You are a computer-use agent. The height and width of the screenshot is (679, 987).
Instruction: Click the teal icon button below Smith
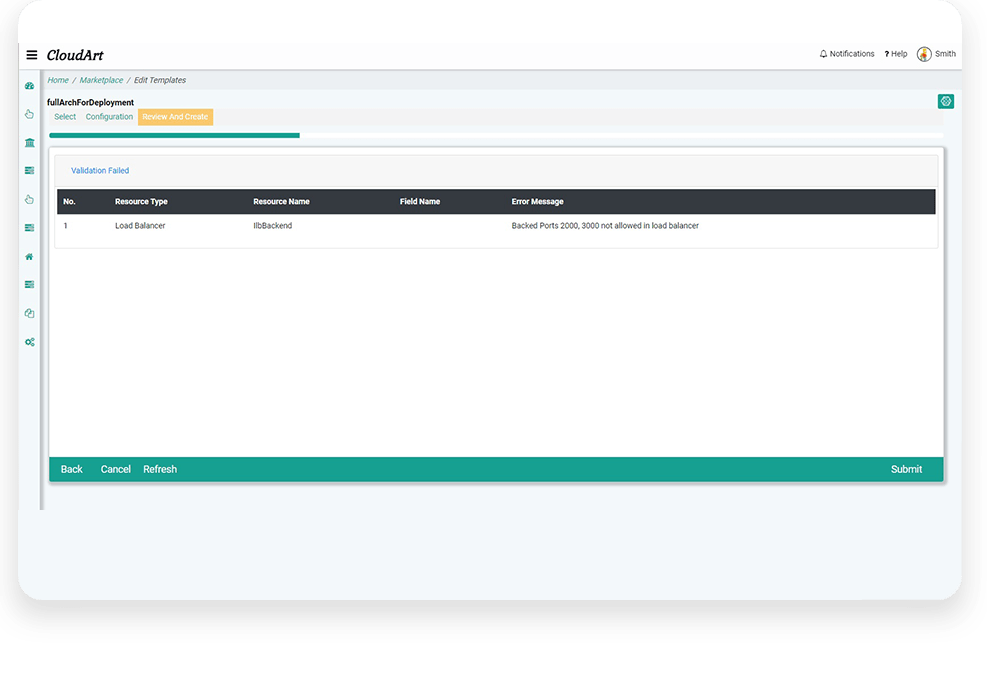coord(945,101)
